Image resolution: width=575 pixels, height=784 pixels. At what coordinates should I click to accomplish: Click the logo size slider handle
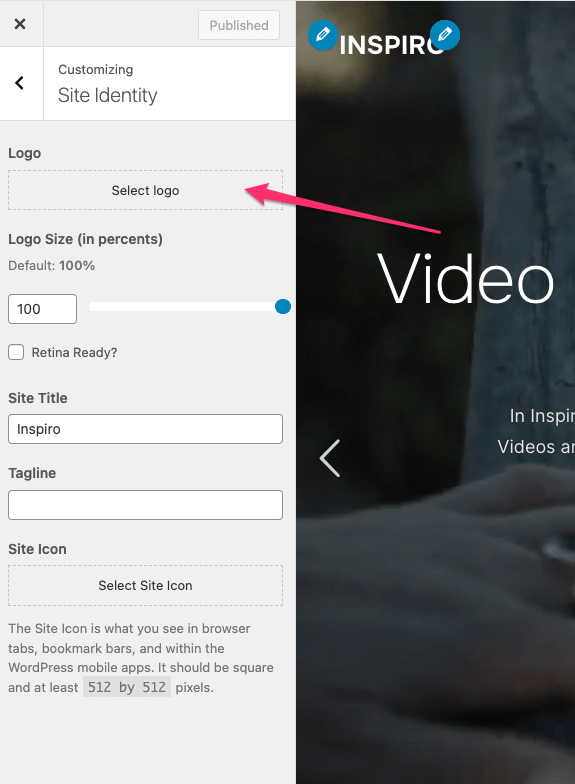pyautogui.click(x=283, y=306)
